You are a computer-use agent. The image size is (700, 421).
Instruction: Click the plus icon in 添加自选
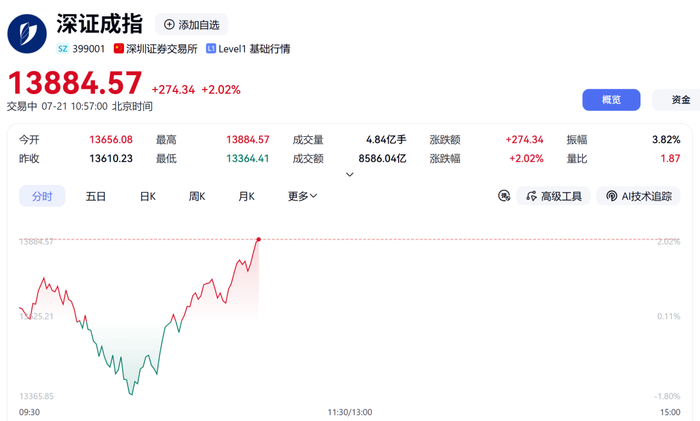(x=169, y=25)
